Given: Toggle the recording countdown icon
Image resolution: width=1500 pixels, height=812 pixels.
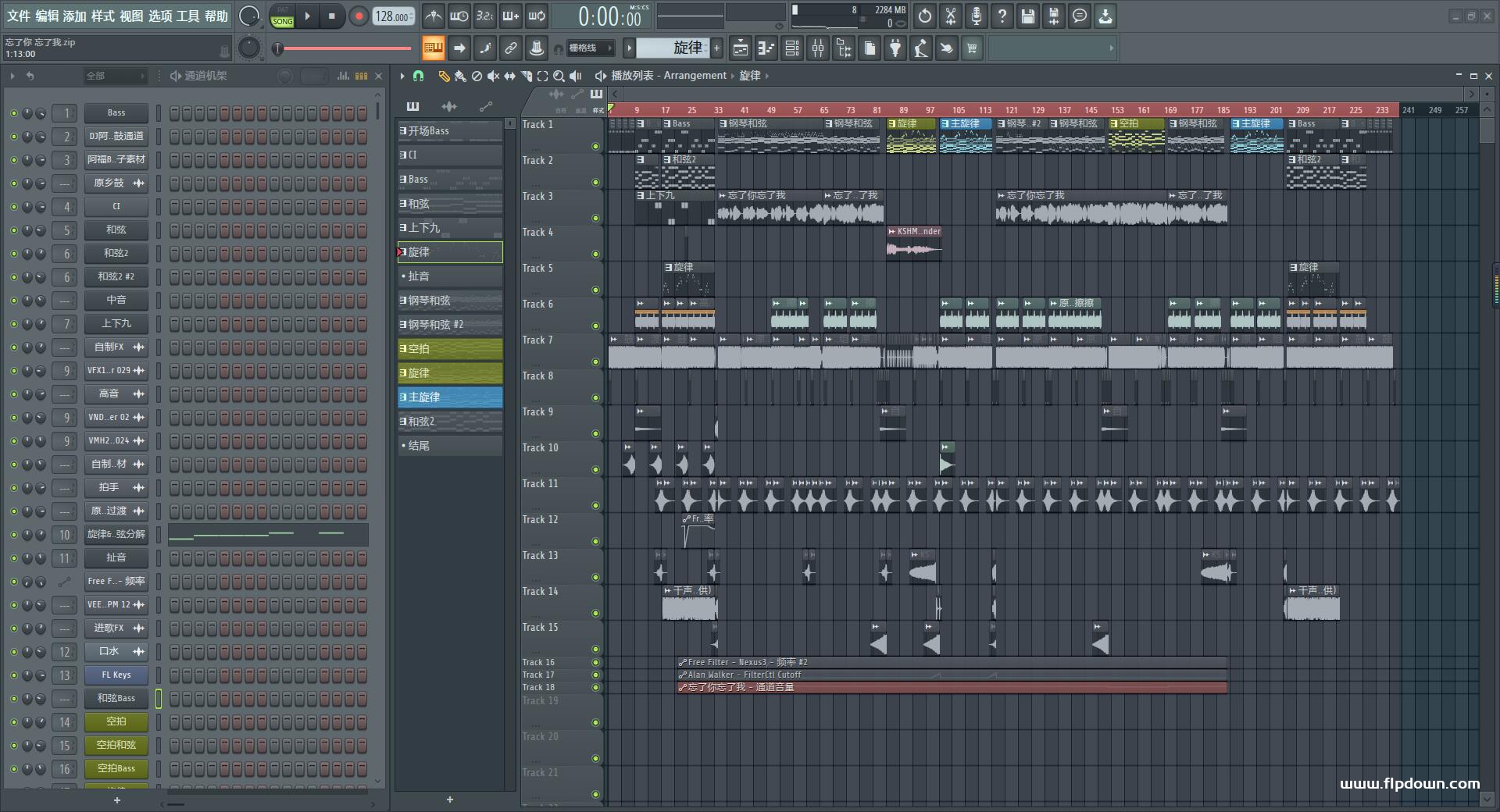Looking at the screenshot, I should click(485, 16).
